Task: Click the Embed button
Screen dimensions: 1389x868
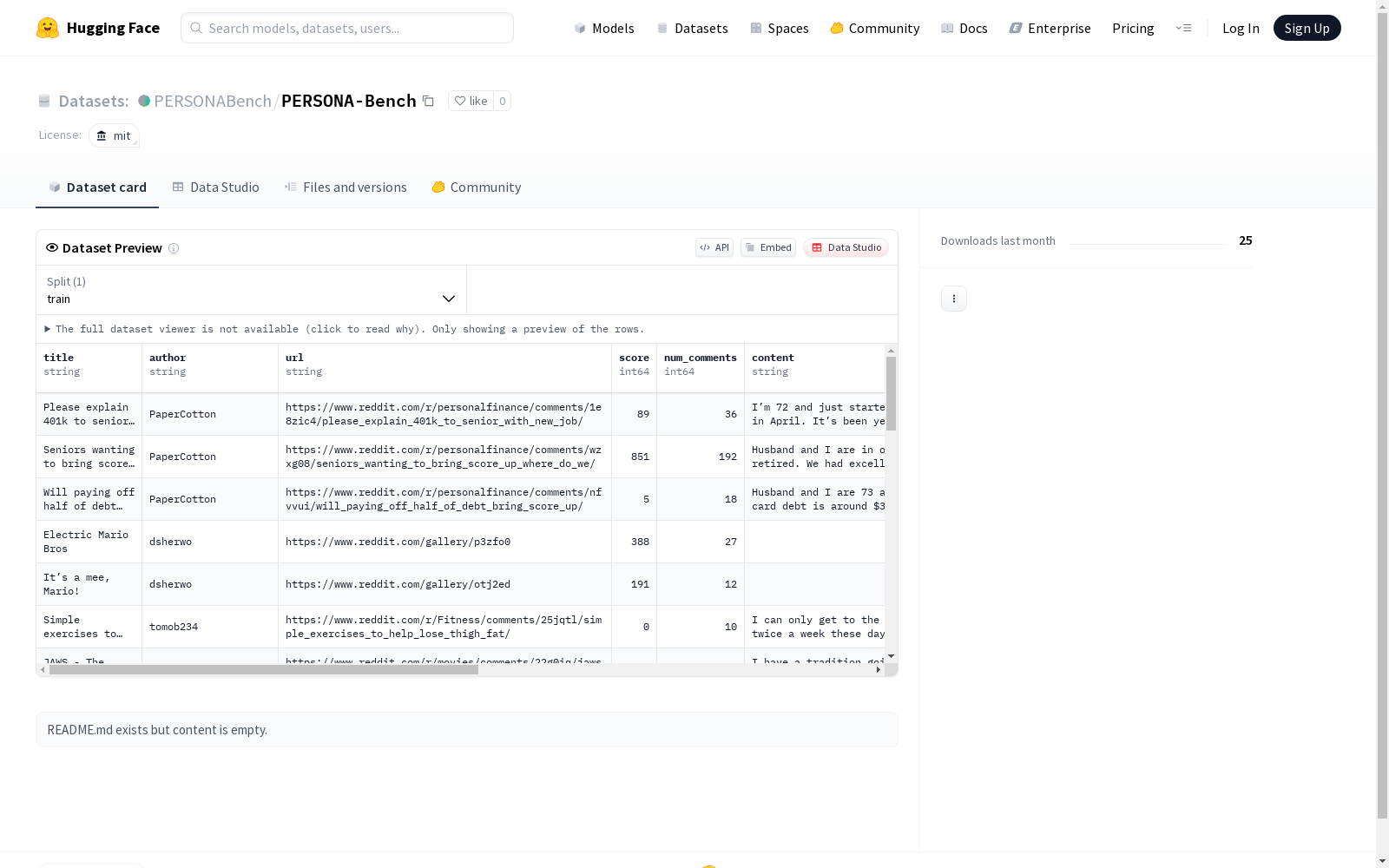Action: 768,247
